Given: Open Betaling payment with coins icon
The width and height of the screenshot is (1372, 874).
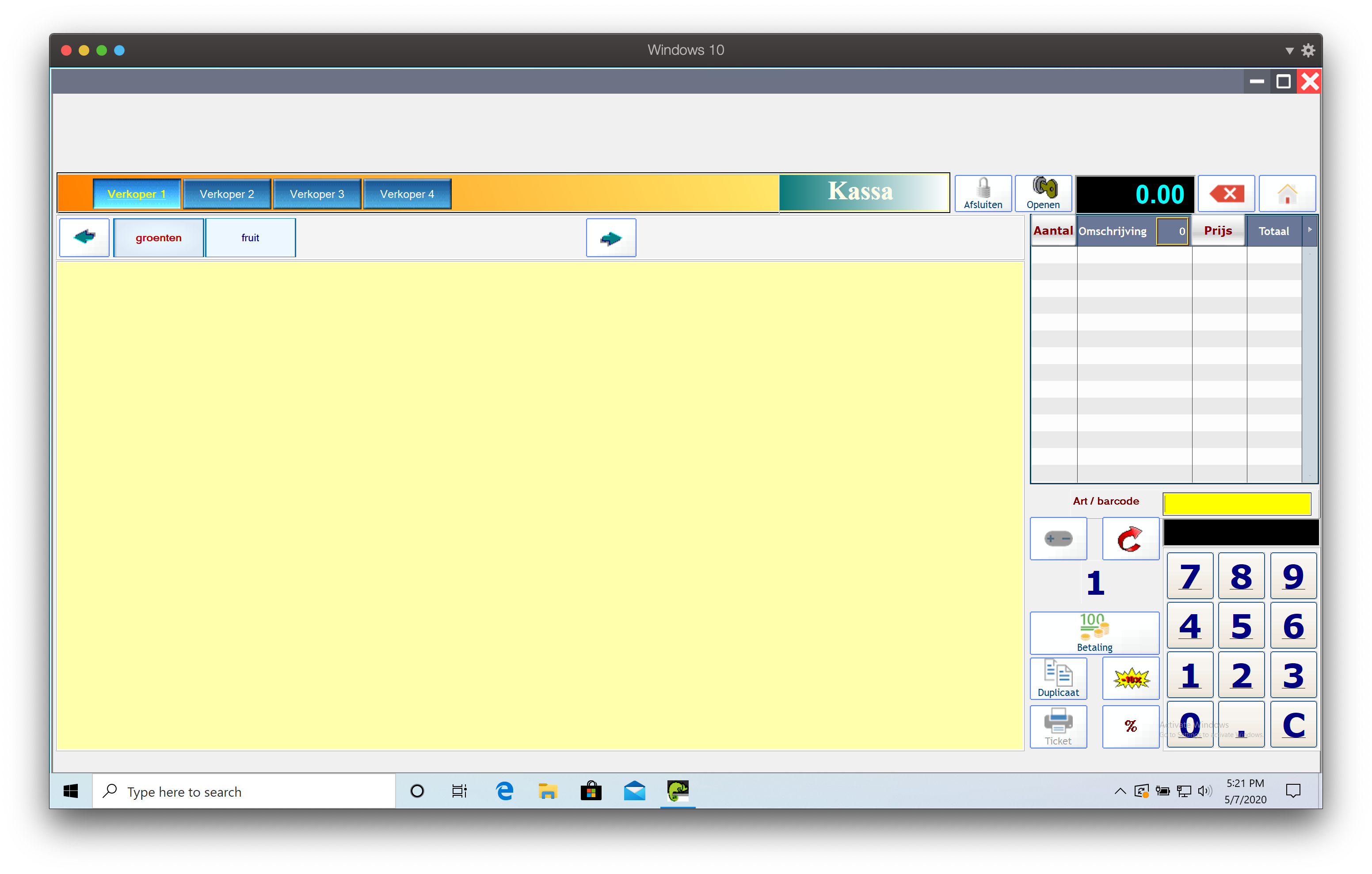Looking at the screenshot, I should [x=1094, y=632].
